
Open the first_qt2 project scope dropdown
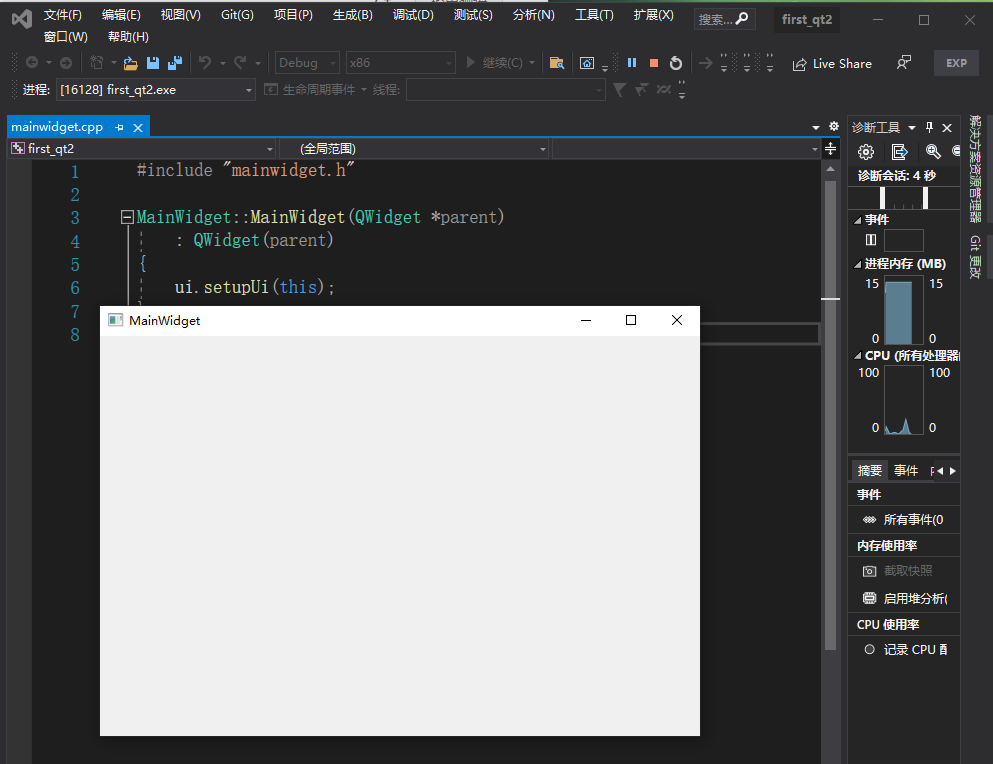click(x=142, y=149)
